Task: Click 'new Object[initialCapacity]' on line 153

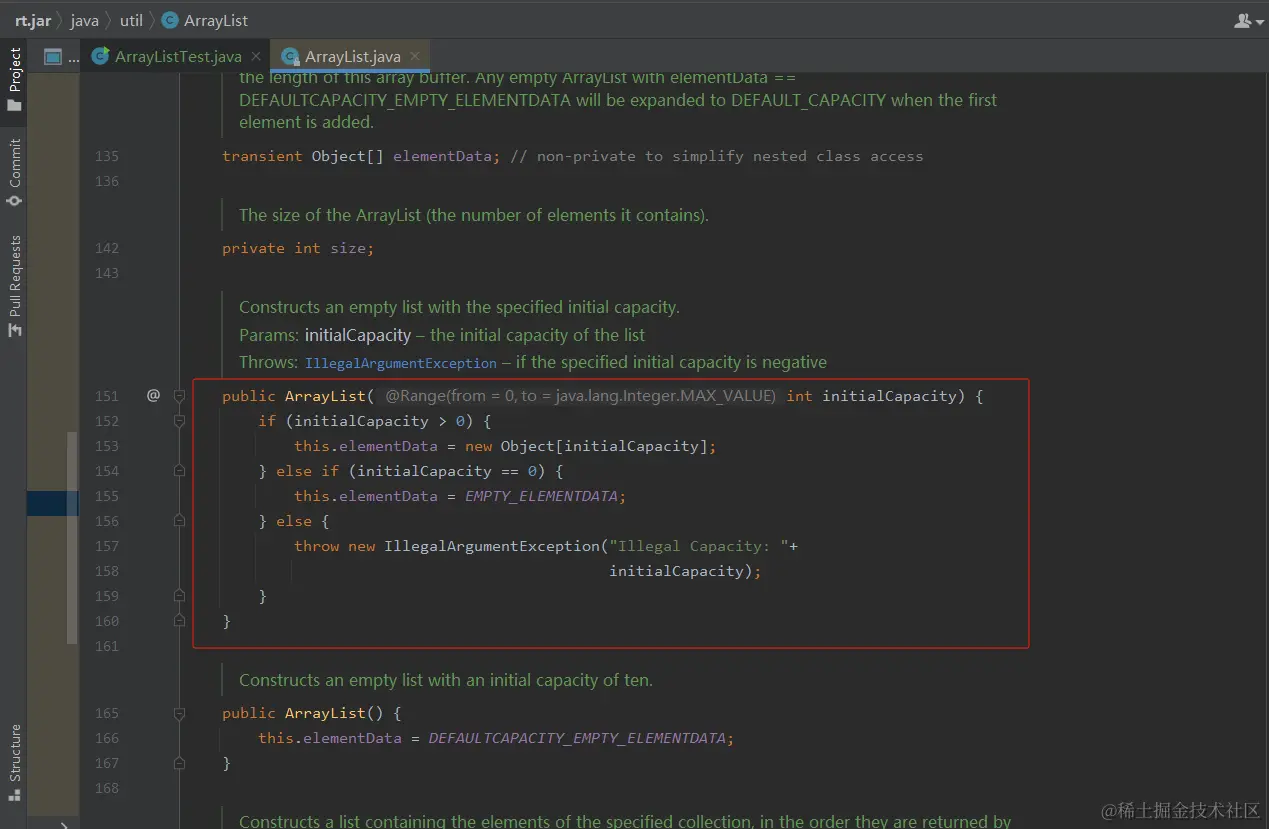Action: coord(585,446)
